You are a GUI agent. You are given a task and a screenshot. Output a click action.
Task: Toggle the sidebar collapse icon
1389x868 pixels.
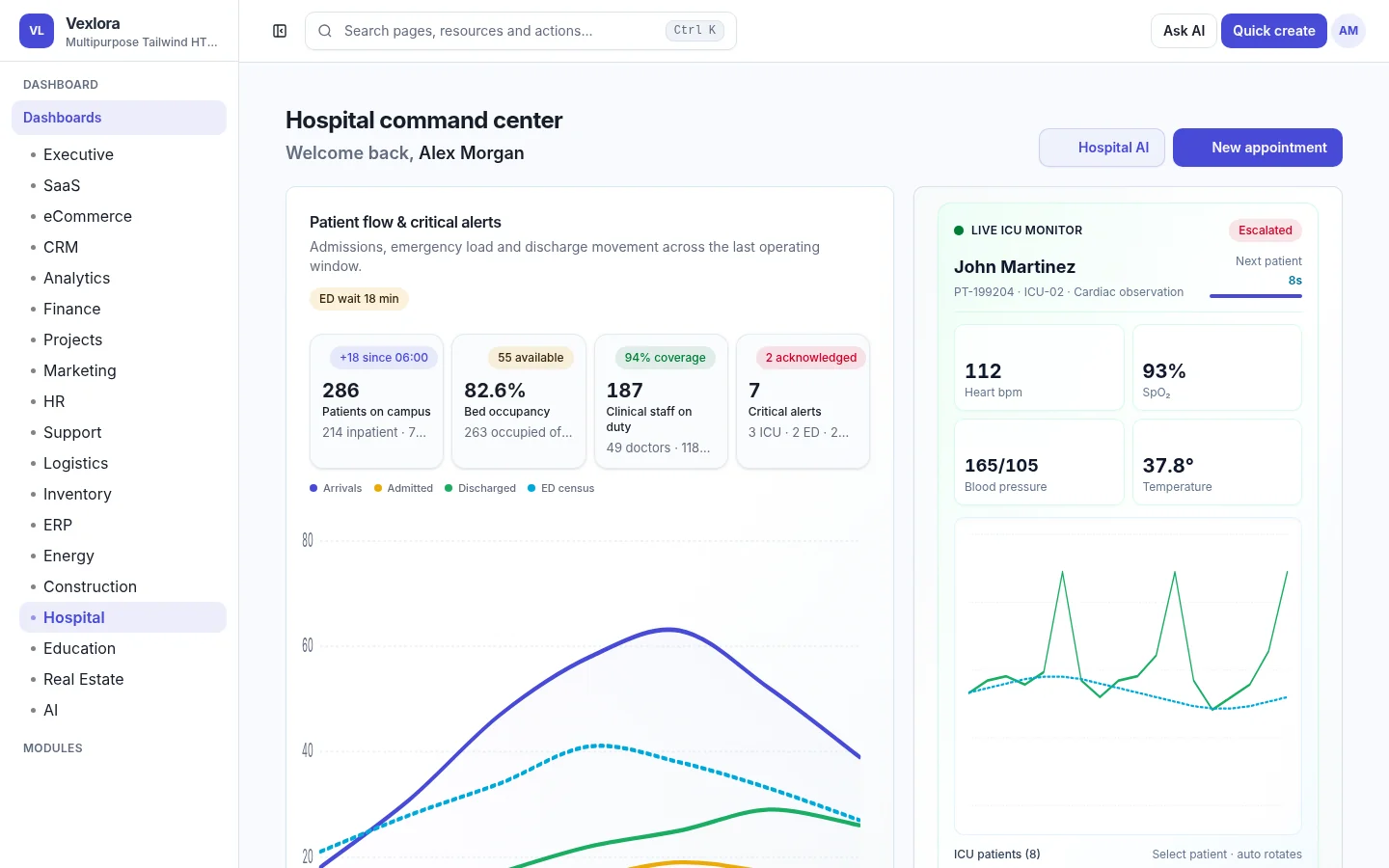pyautogui.click(x=280, y=31)
